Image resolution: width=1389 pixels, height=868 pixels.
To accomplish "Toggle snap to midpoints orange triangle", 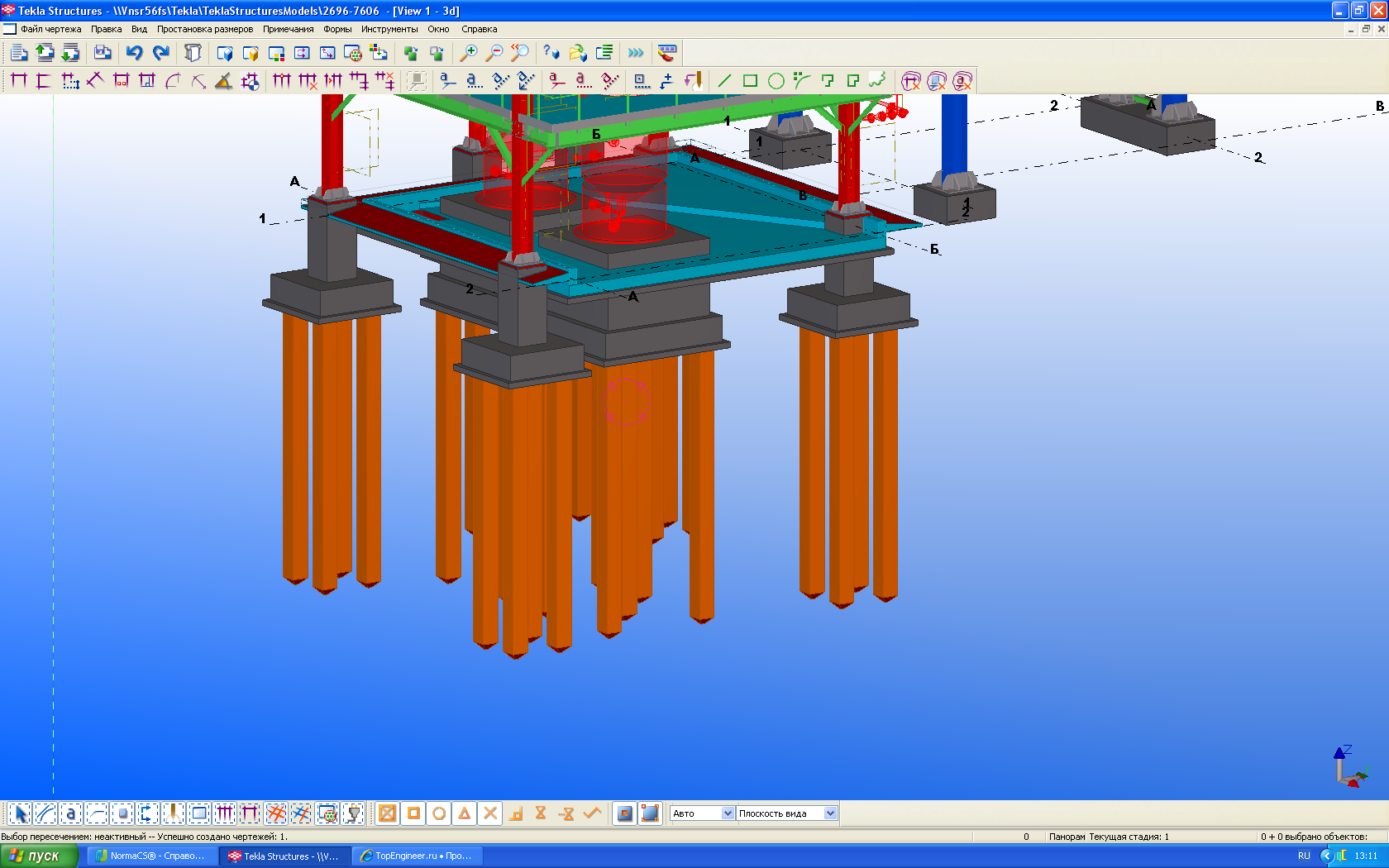I will pyautogui.click(x=465, y=813).
